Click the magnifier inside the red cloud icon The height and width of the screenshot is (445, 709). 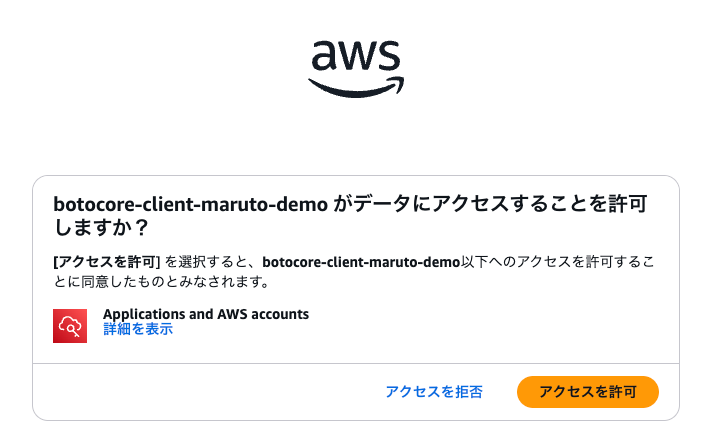click(x=73, y=329)
